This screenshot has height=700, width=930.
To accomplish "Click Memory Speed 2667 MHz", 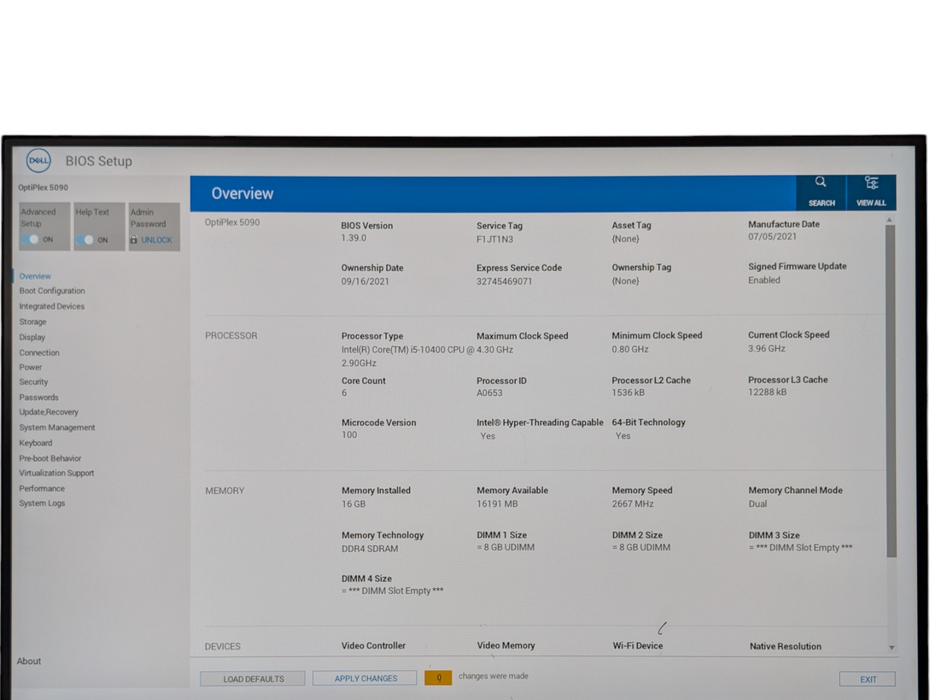I will 633,504.
